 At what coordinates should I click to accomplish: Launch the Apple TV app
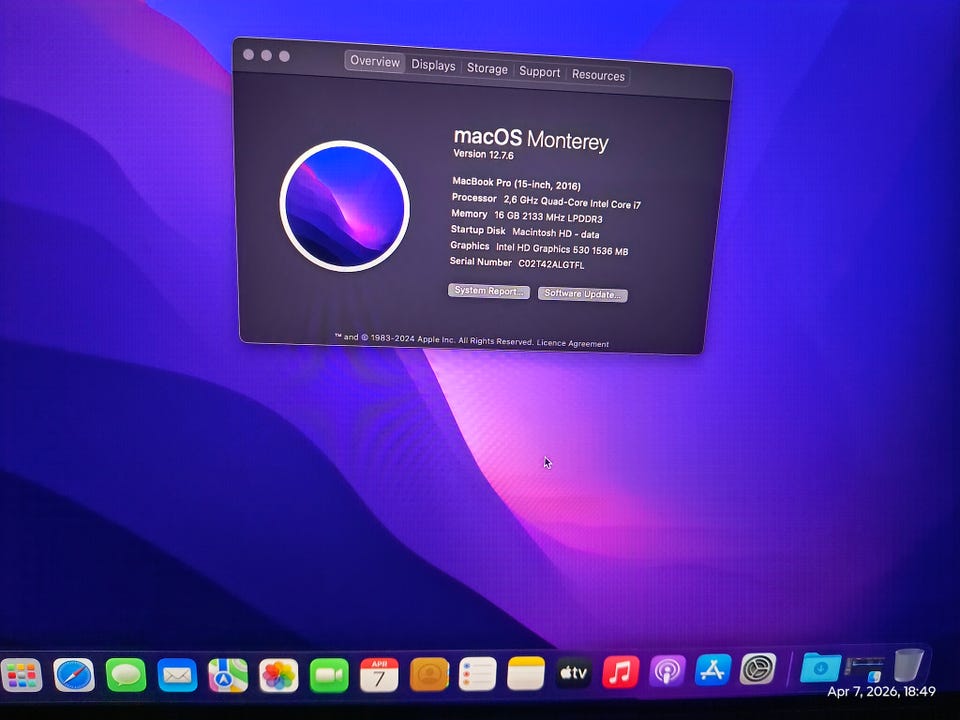point(574,673)
